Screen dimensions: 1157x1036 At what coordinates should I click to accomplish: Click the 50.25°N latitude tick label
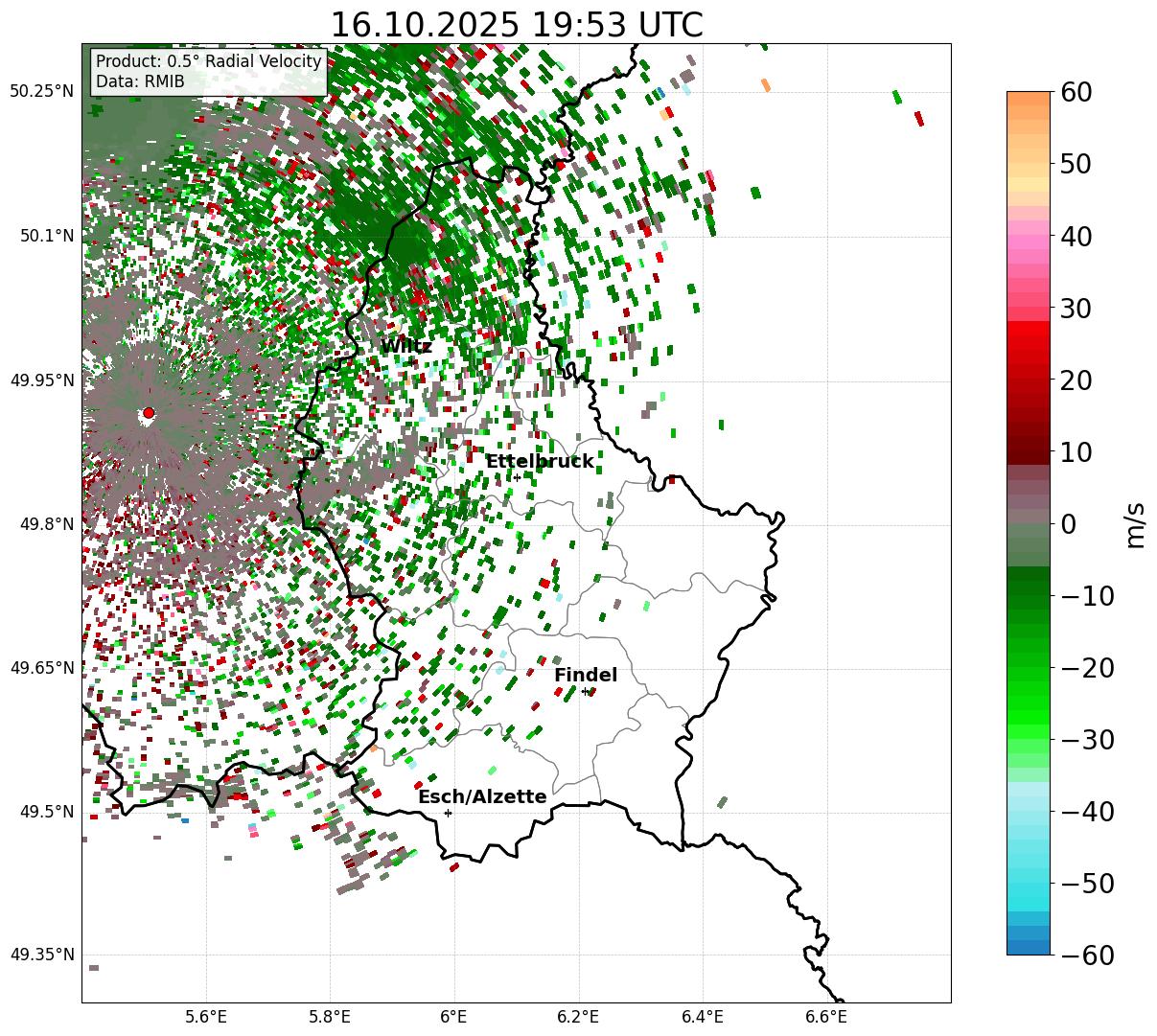tap(42, 92)
